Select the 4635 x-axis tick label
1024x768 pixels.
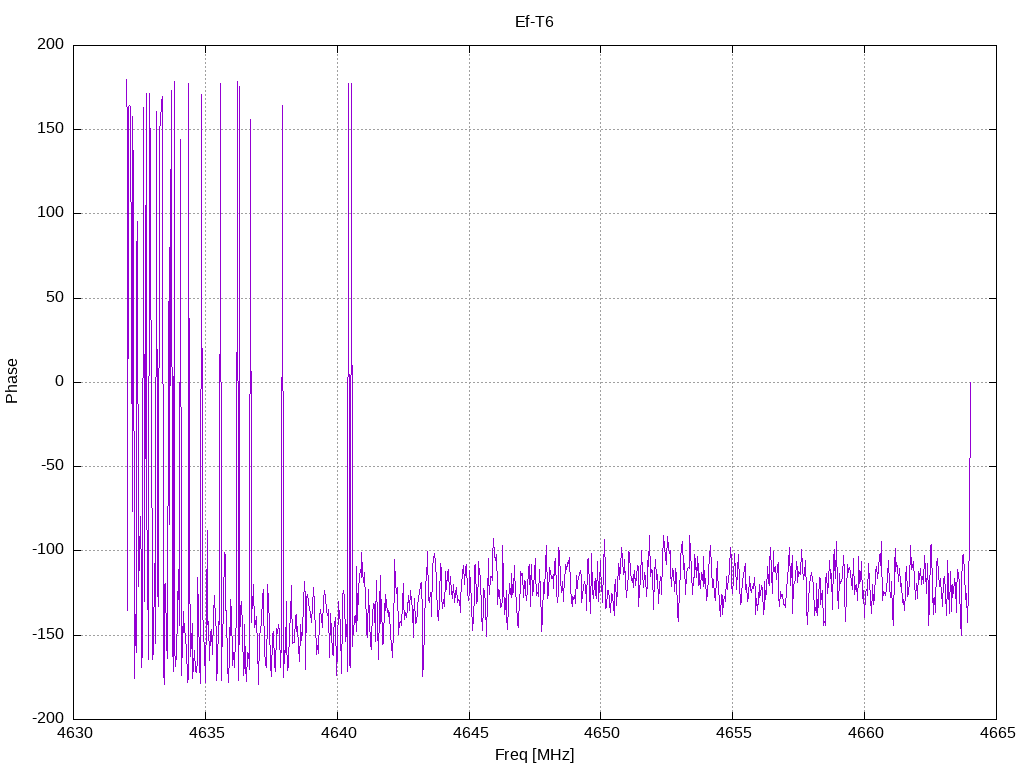[x=205, y=734]
